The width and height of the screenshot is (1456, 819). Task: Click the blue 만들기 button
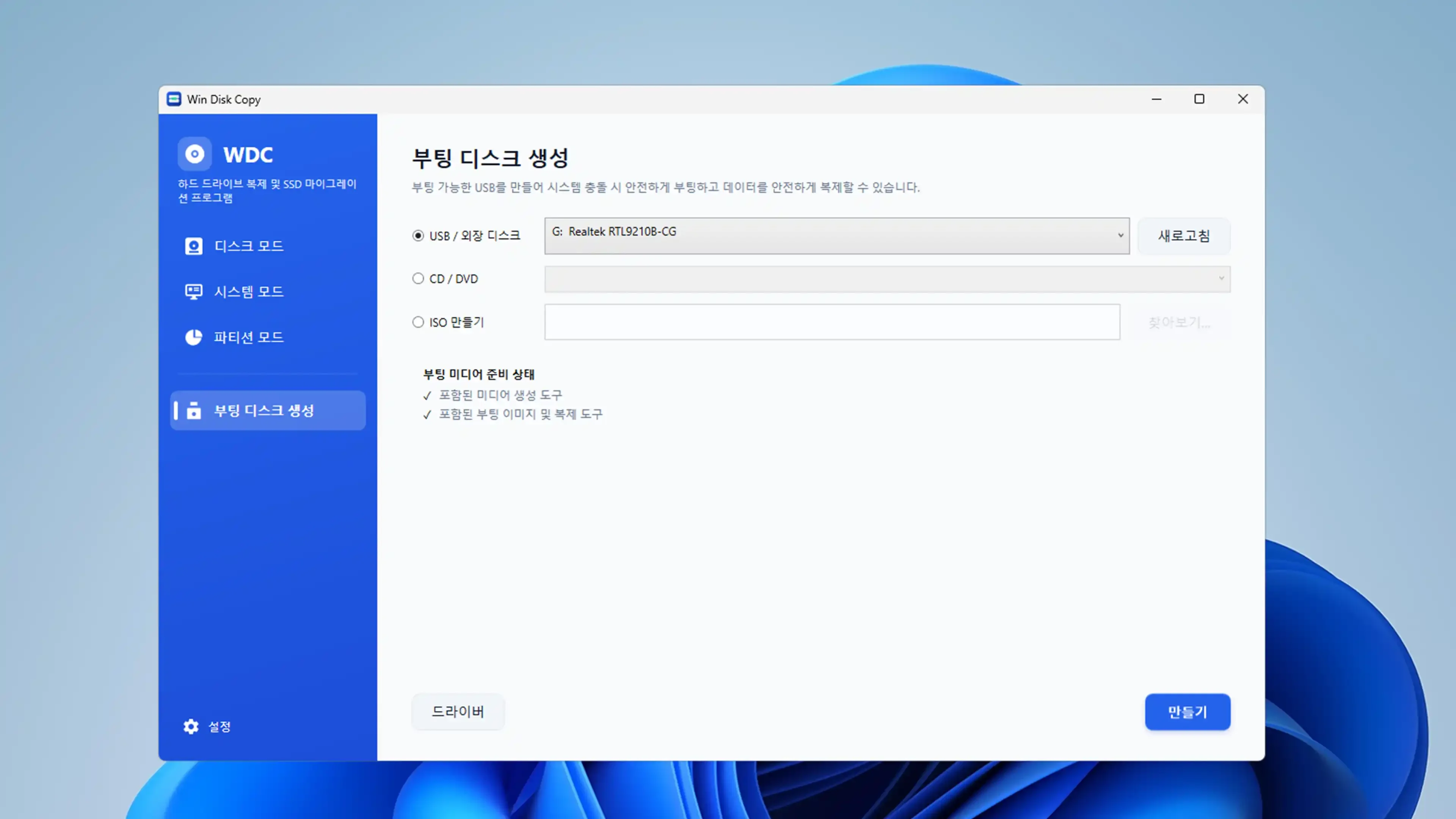pyautogui.click(x=1188, y=712)
